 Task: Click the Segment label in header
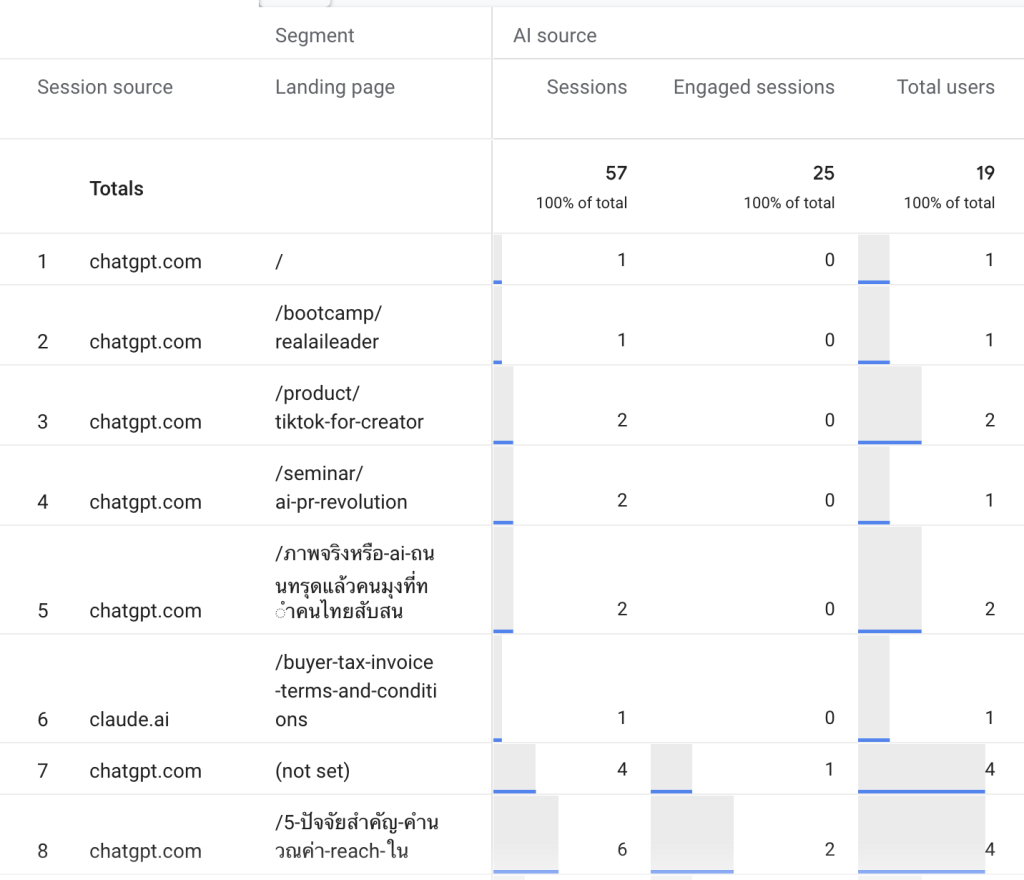pyautogui.click(x=315, y=35)
